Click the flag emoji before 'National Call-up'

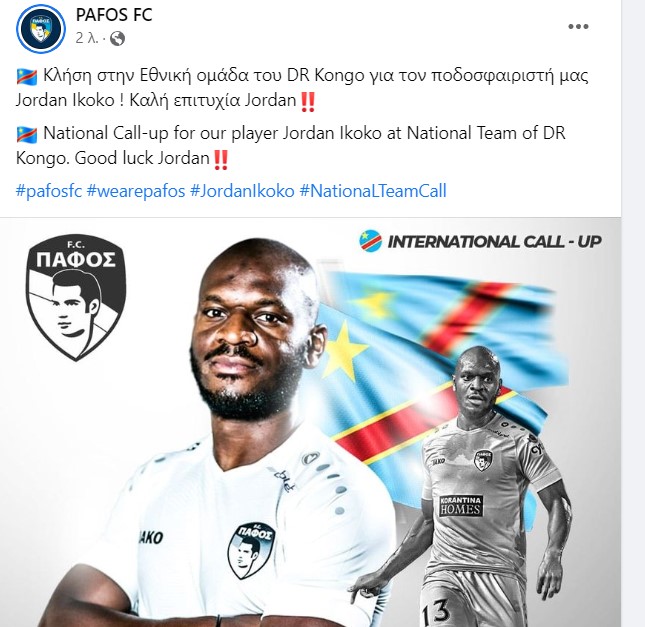point(27,134)
